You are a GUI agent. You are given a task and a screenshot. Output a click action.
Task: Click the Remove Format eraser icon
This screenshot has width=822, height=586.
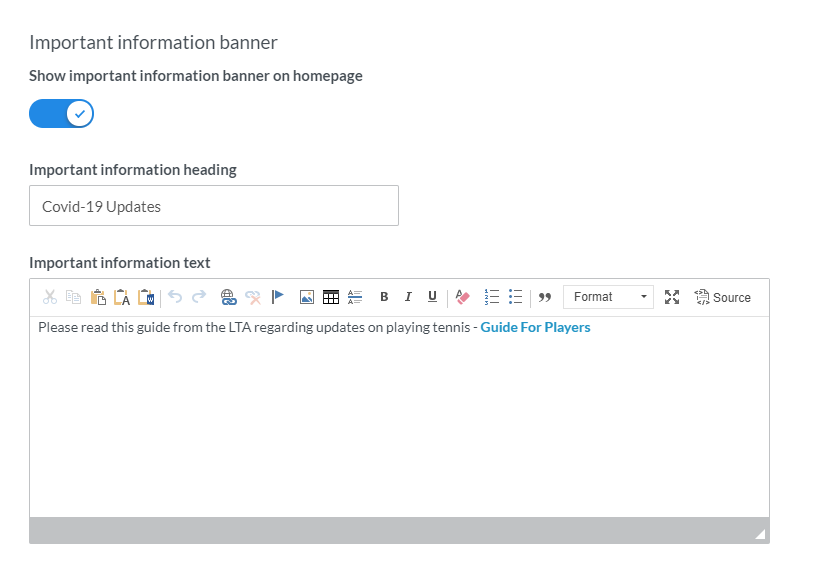[x=462, y=297]
